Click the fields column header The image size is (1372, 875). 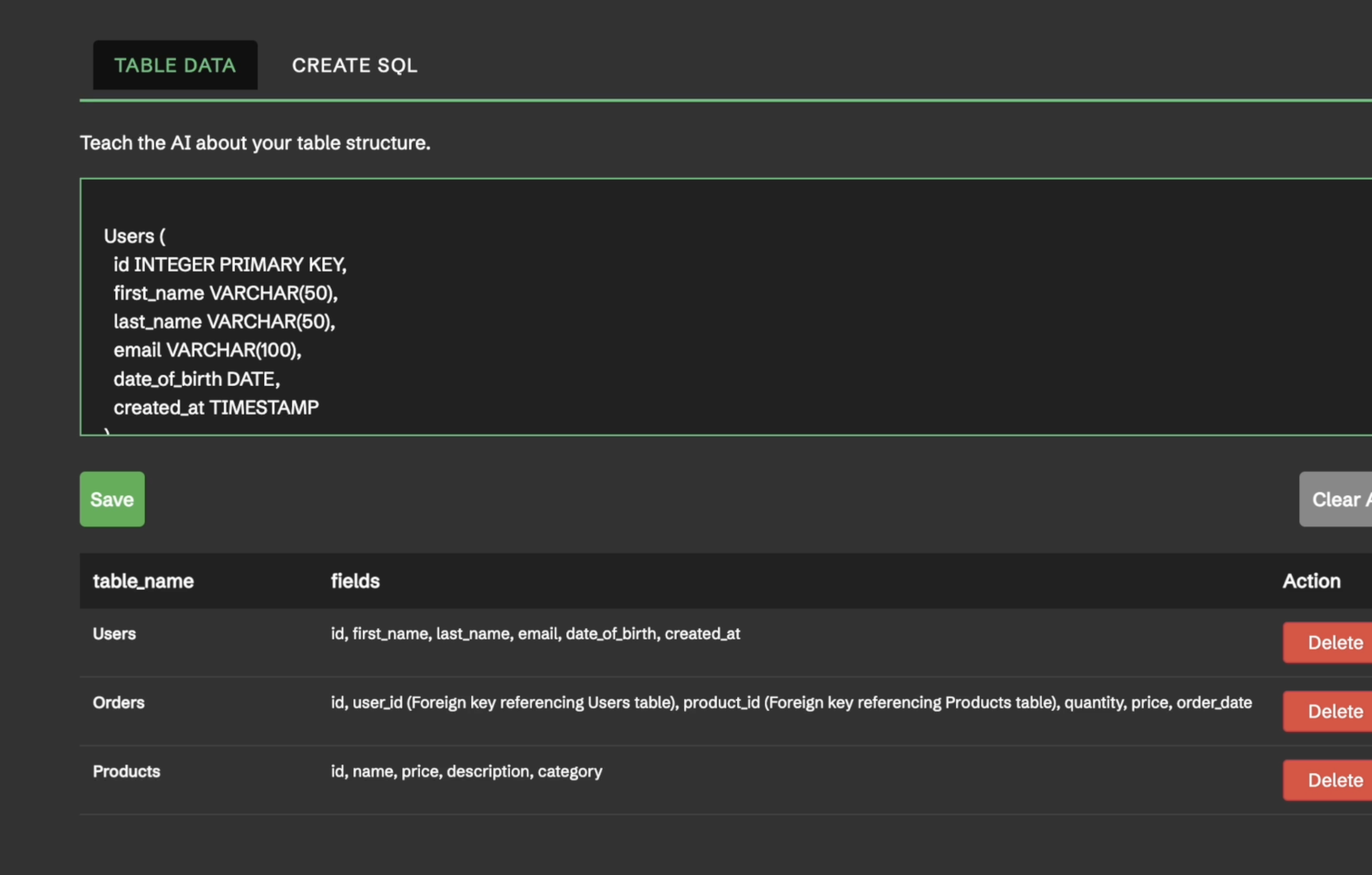click(355, 581)
